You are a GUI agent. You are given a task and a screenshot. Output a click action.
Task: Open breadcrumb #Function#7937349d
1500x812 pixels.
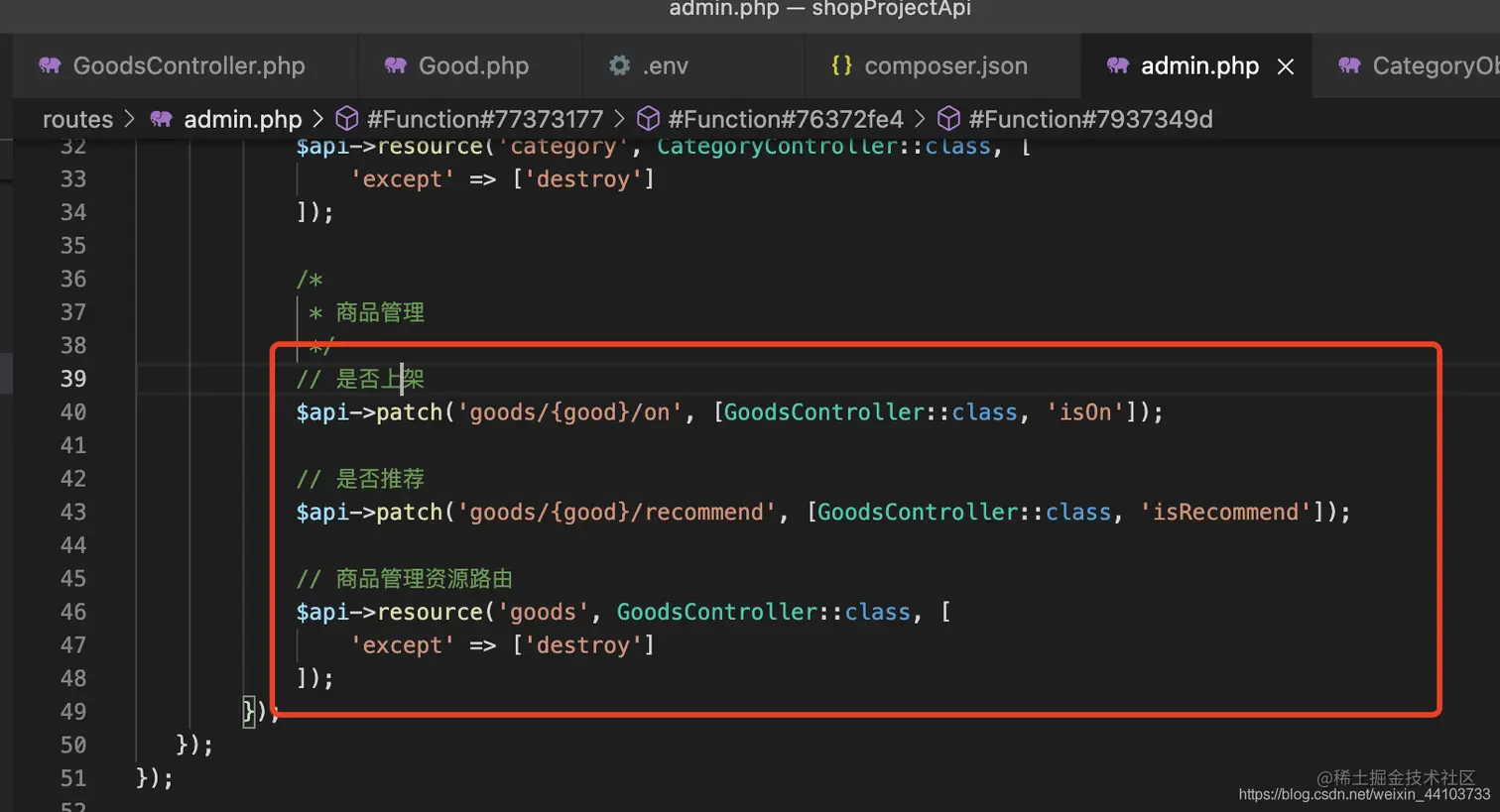1090,119
